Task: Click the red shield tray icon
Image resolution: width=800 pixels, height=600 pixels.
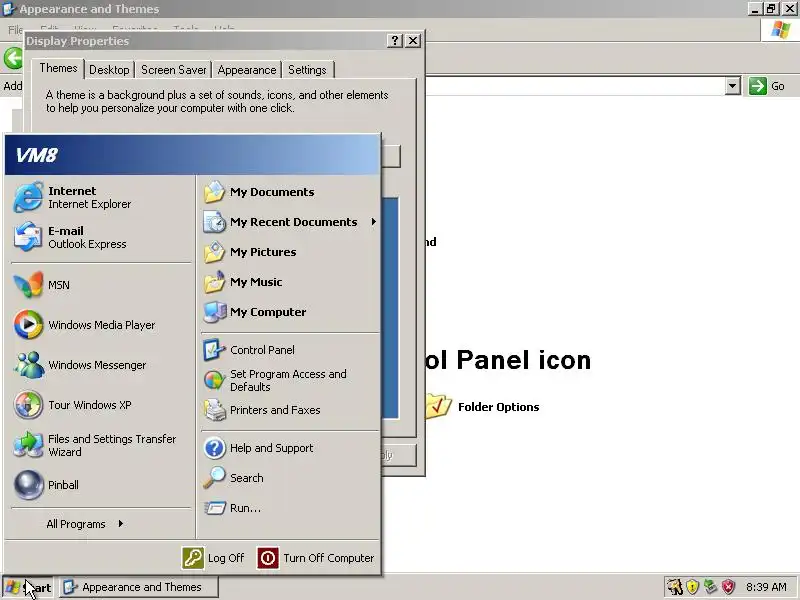Action: click(x=729, y=586)
